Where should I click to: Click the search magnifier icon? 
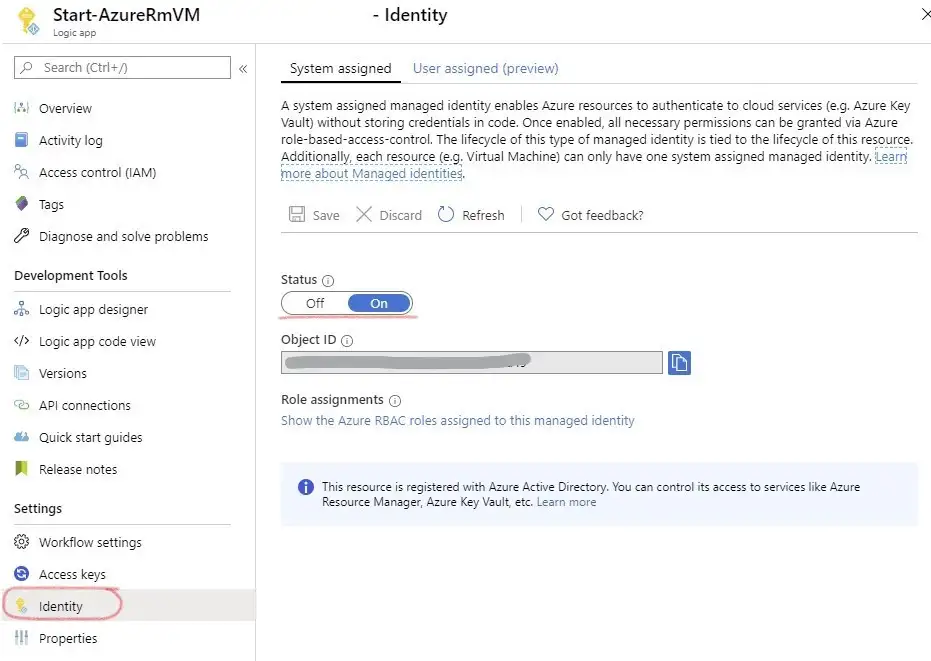coord(27,68)
